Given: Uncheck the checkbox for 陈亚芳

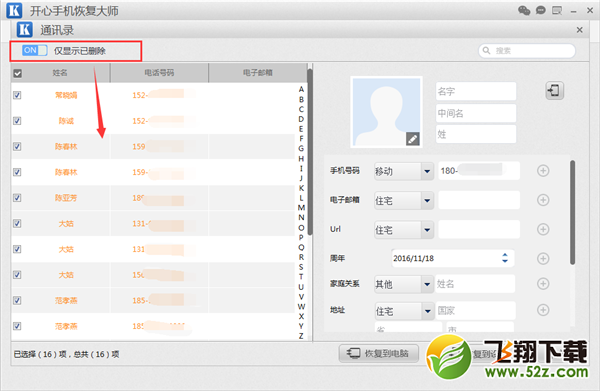Looking at the screenshot, I should 17,197.
